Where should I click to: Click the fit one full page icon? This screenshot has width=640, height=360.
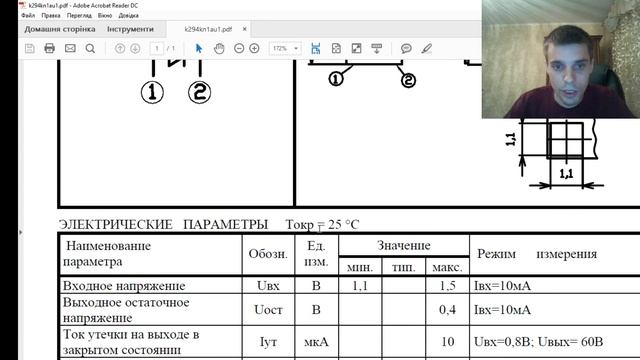tap(336, 49)
